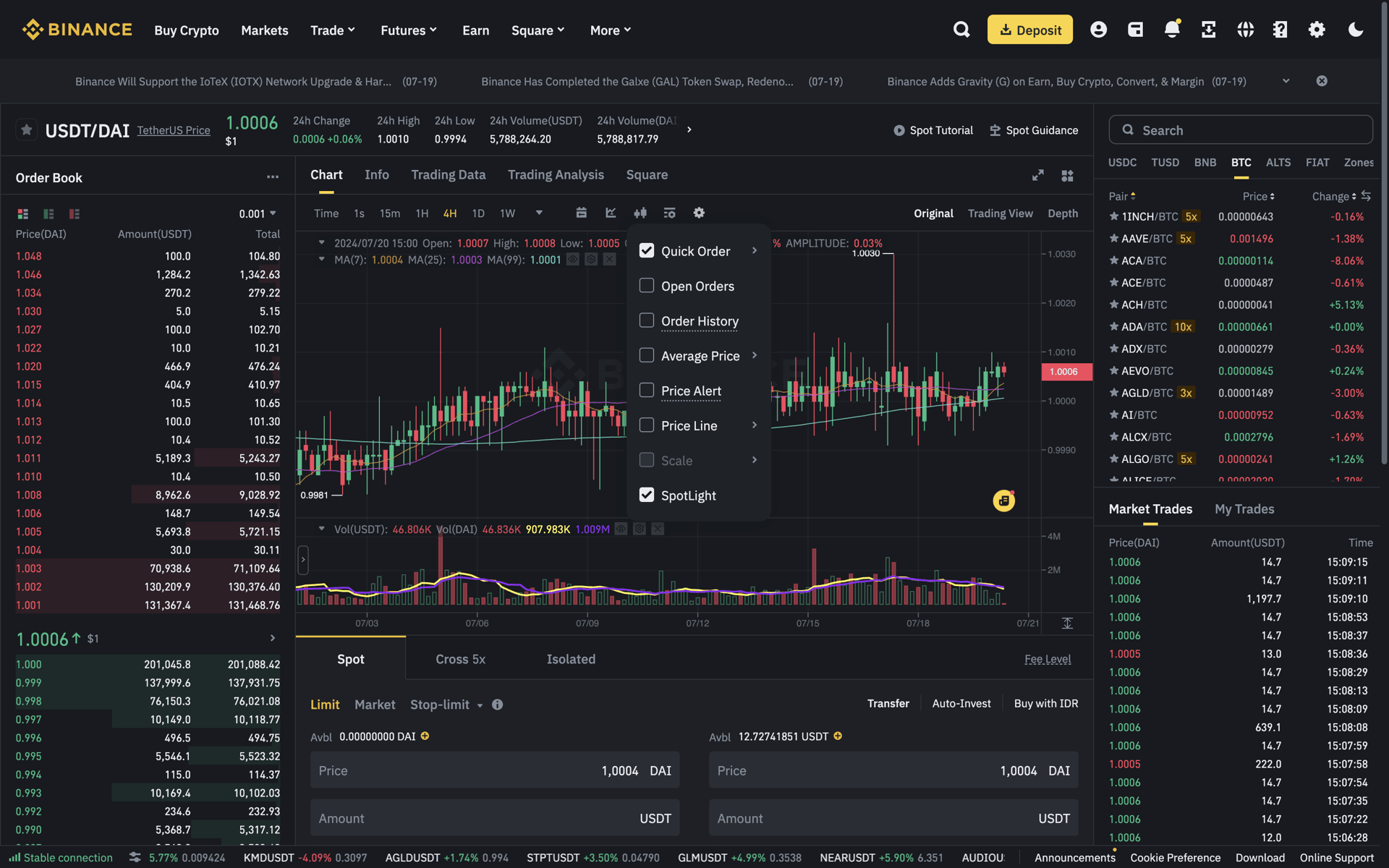The width and height of the screenshot is (1389, 868).
Task: Select the 1INCH/BTC pair row
Action: click(x=1236, y=216)
